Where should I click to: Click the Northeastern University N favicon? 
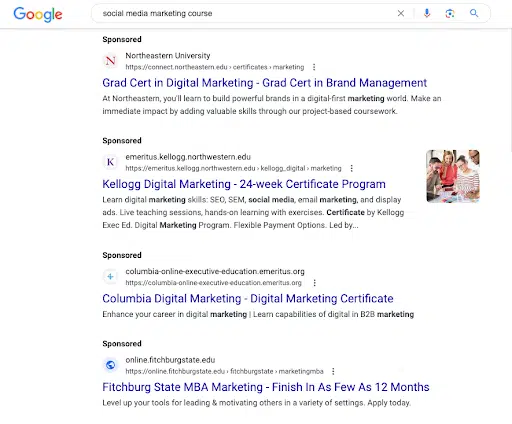coord(110,61)
